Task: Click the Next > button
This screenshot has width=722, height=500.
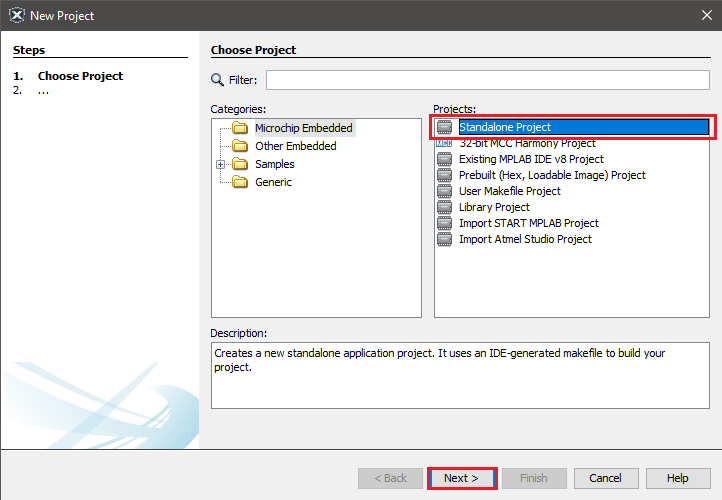Action: 462,478
